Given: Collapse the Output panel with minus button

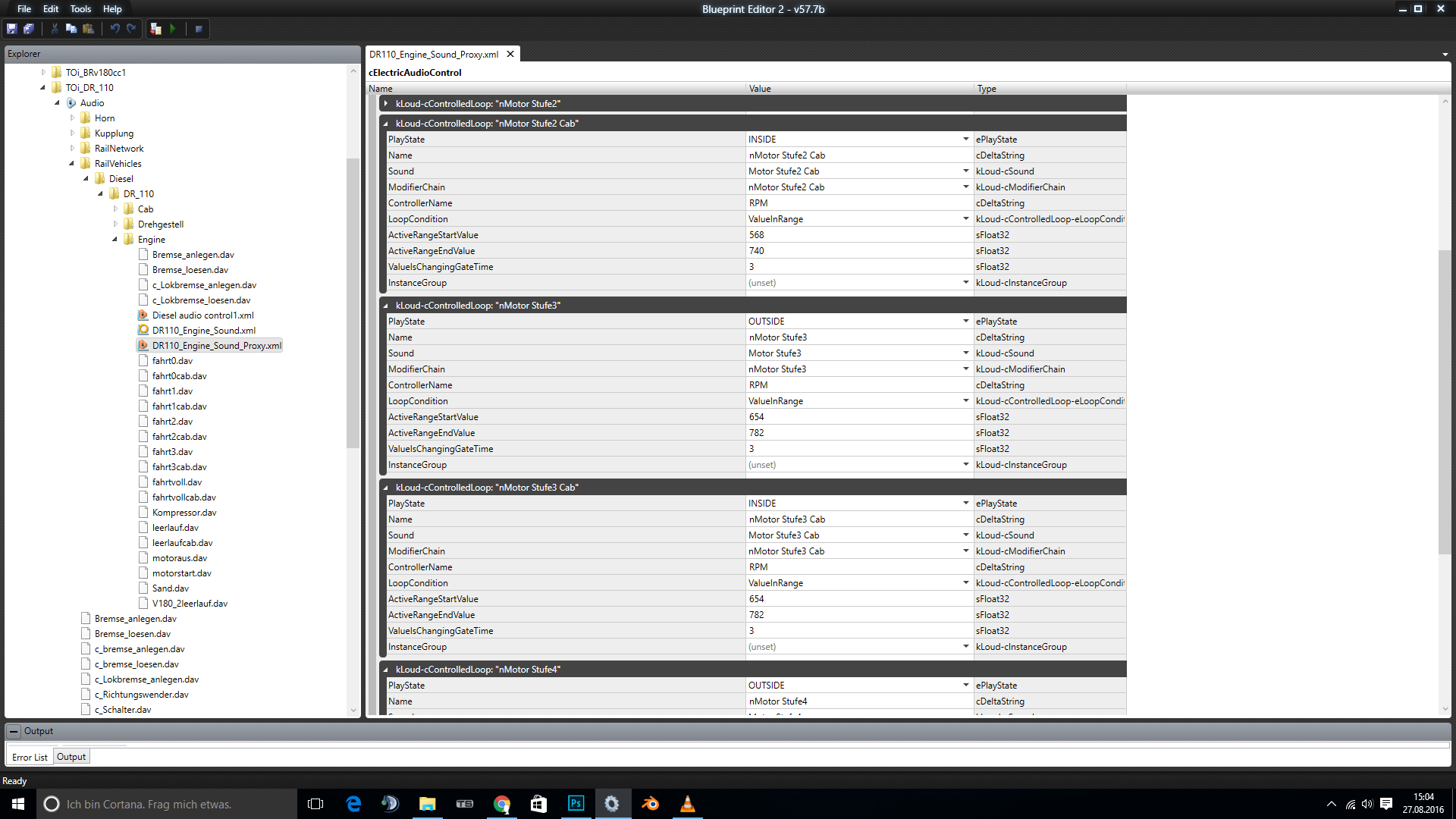Looking at the screenshot, I should coord(14,731).
